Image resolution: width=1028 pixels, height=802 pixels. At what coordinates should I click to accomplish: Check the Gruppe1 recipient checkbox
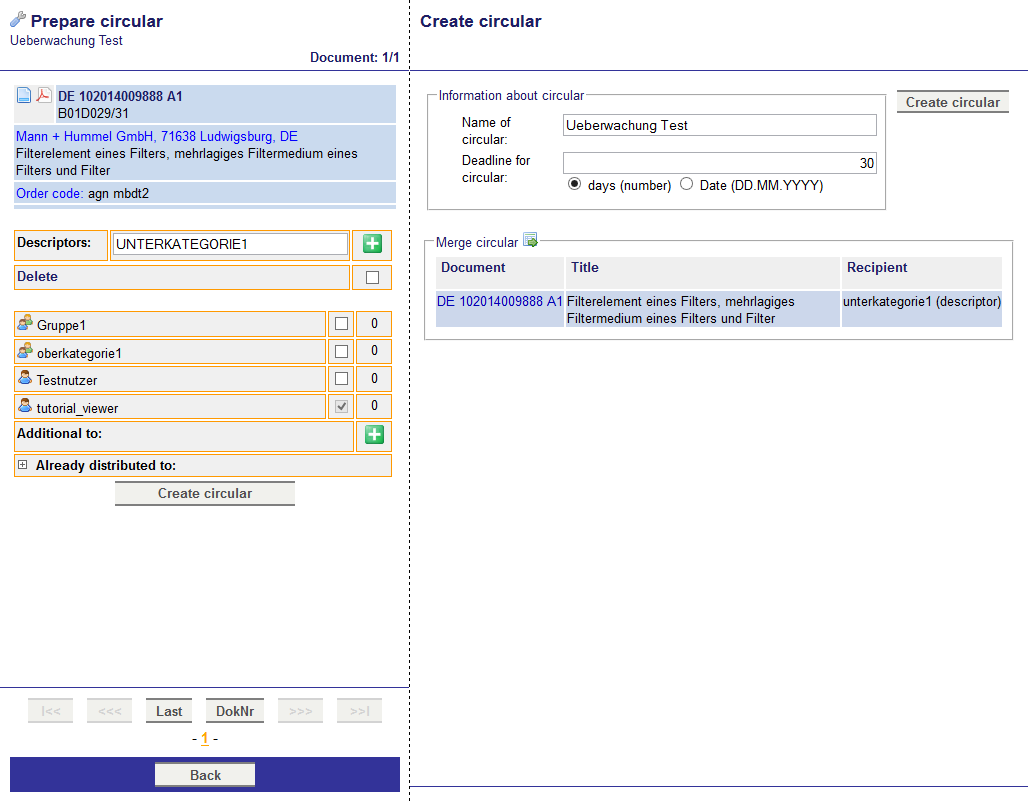[x=342, y=323]
